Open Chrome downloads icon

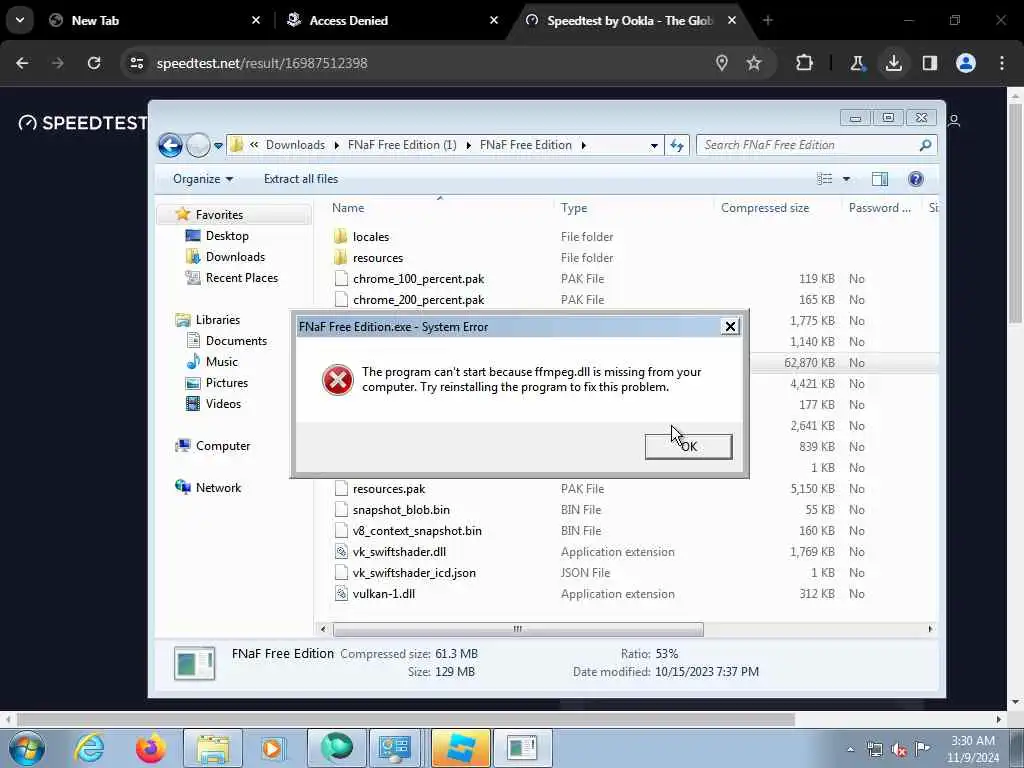[x=893, y=63]
